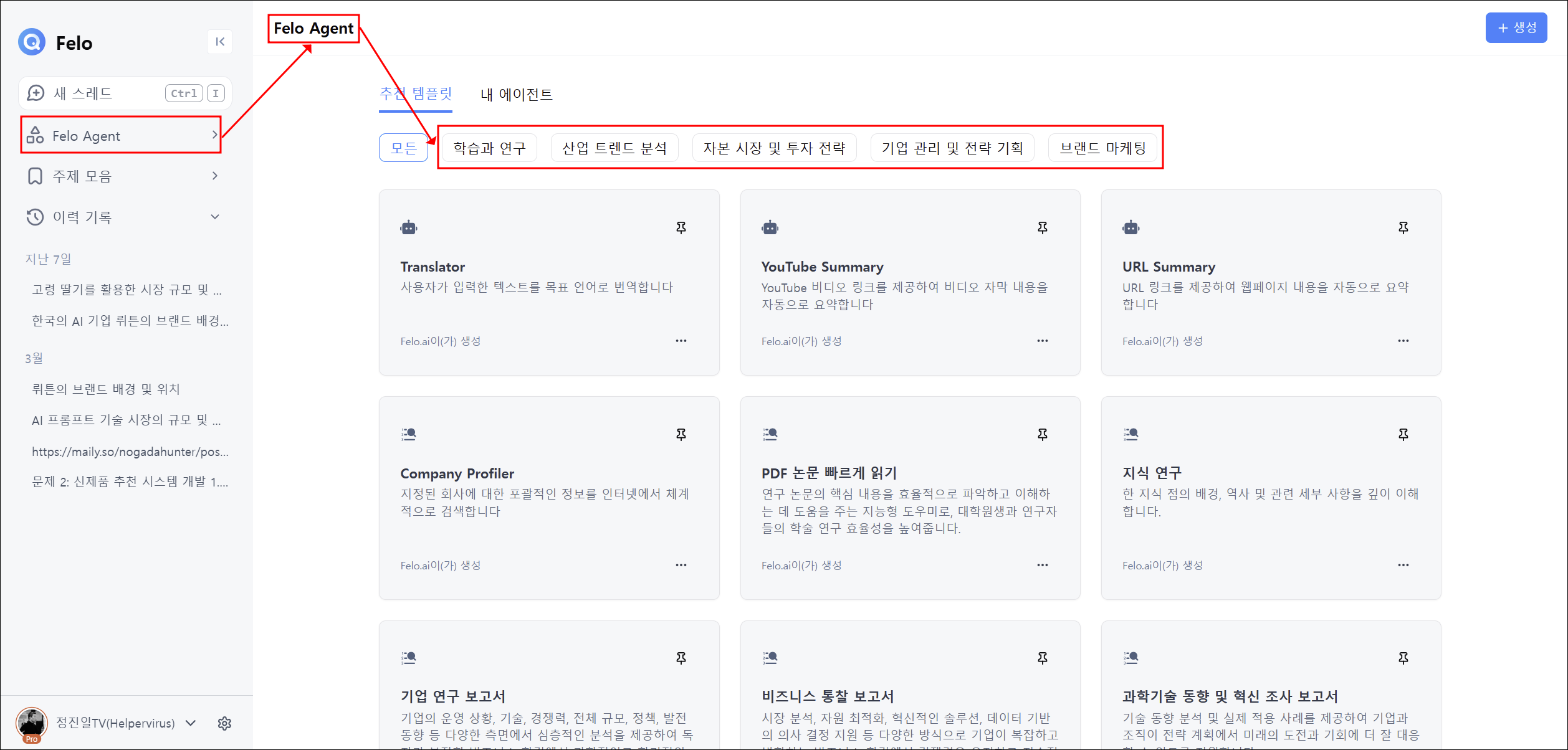Click the search-list icon on 기업 연구 보고서 card

click(409, 658)
